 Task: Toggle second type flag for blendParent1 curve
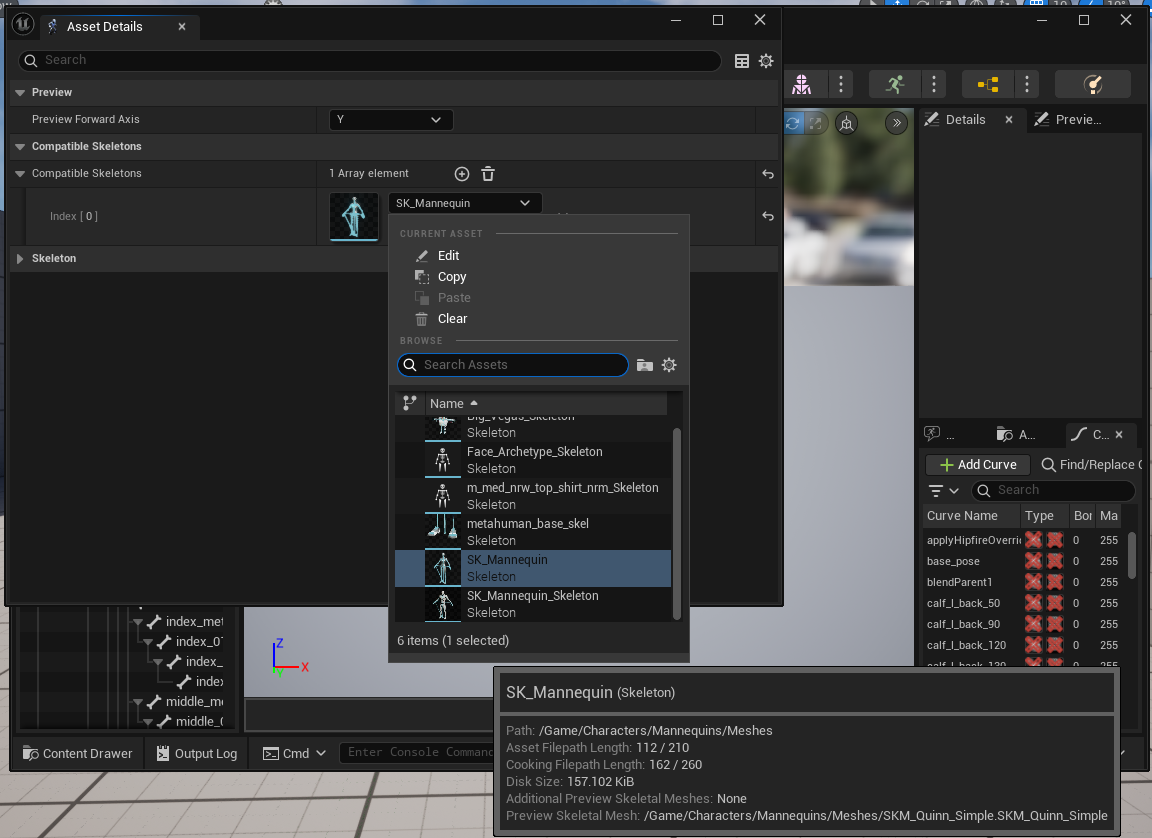tap(1054, 582)
